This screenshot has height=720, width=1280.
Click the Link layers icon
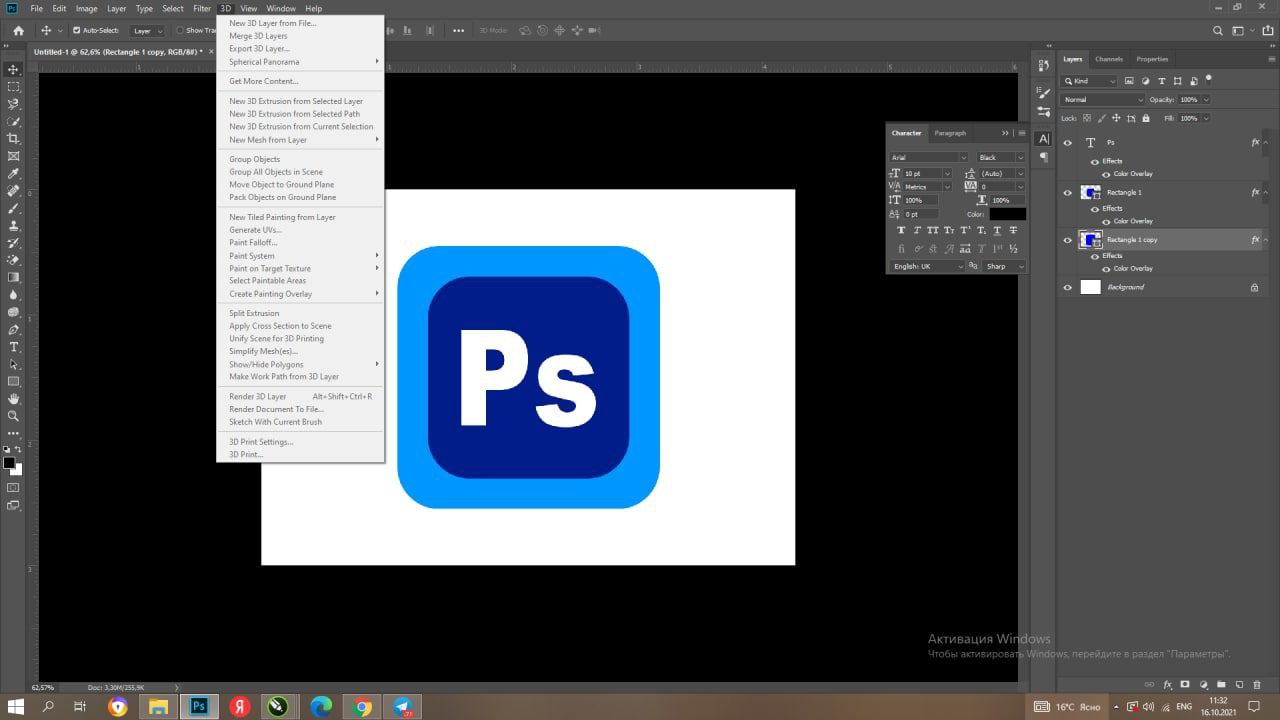1149,685
